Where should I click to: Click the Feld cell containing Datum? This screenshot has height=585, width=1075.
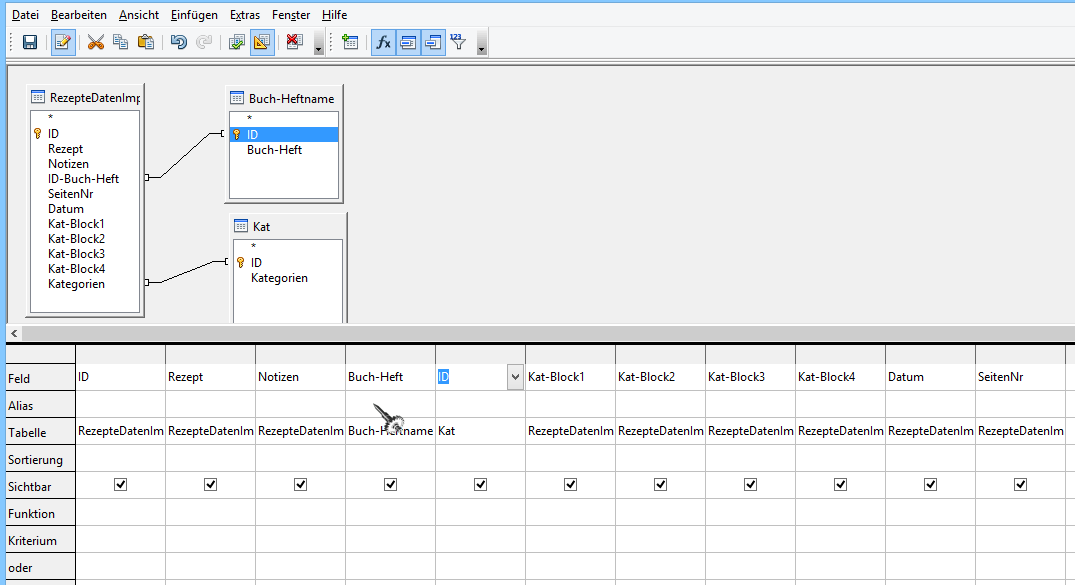pyautogui.click(x=930, y=377)
